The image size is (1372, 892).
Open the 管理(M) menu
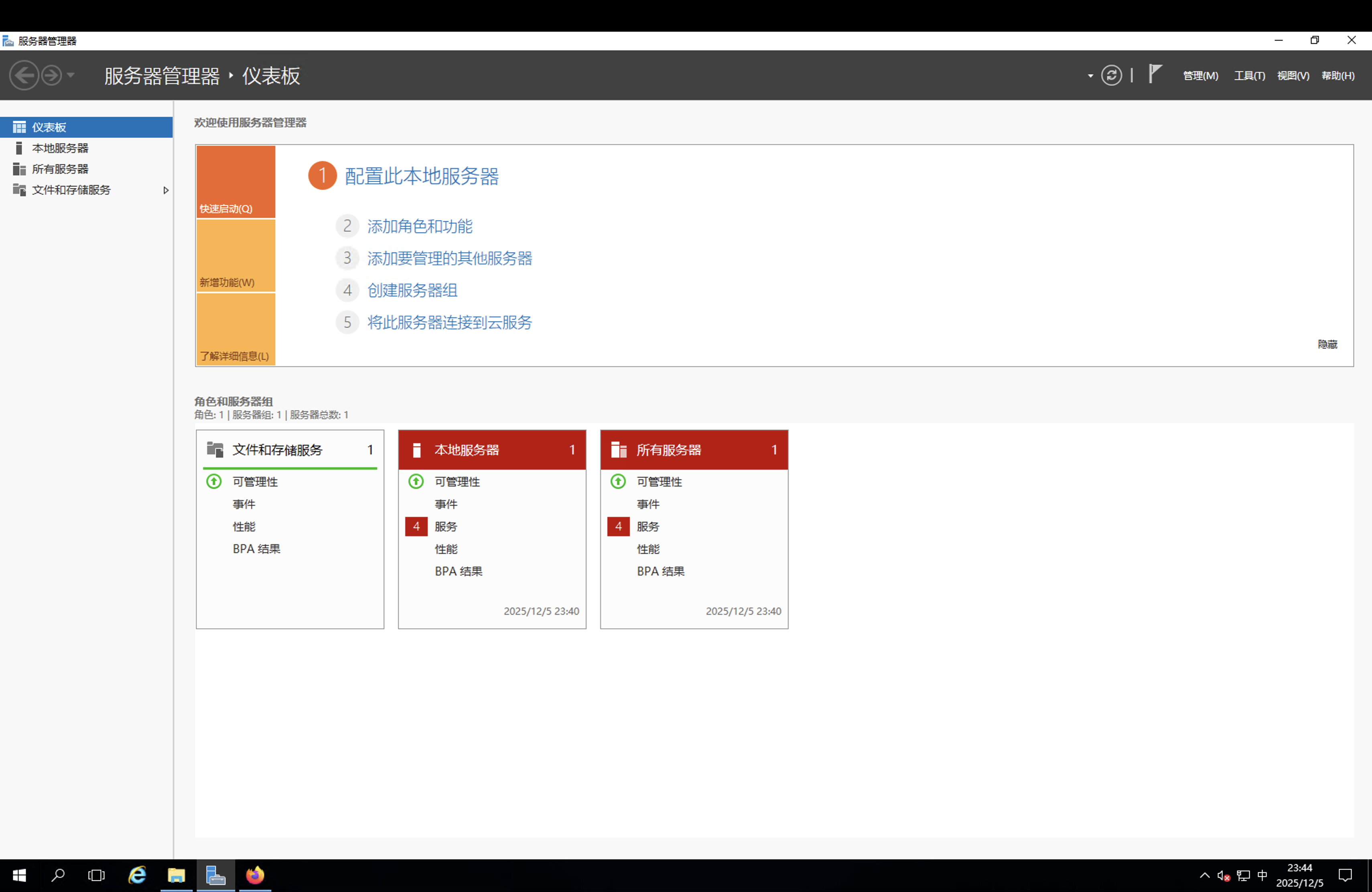1199,75
